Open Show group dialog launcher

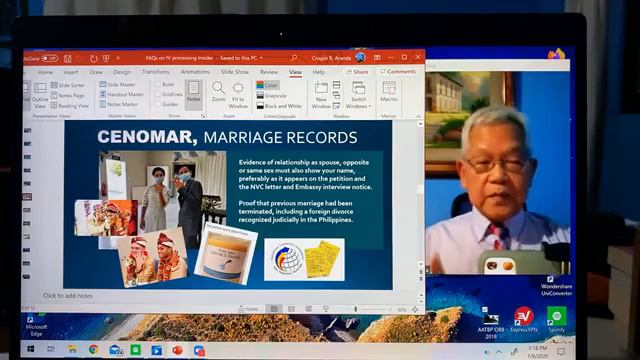pos(202,116)
